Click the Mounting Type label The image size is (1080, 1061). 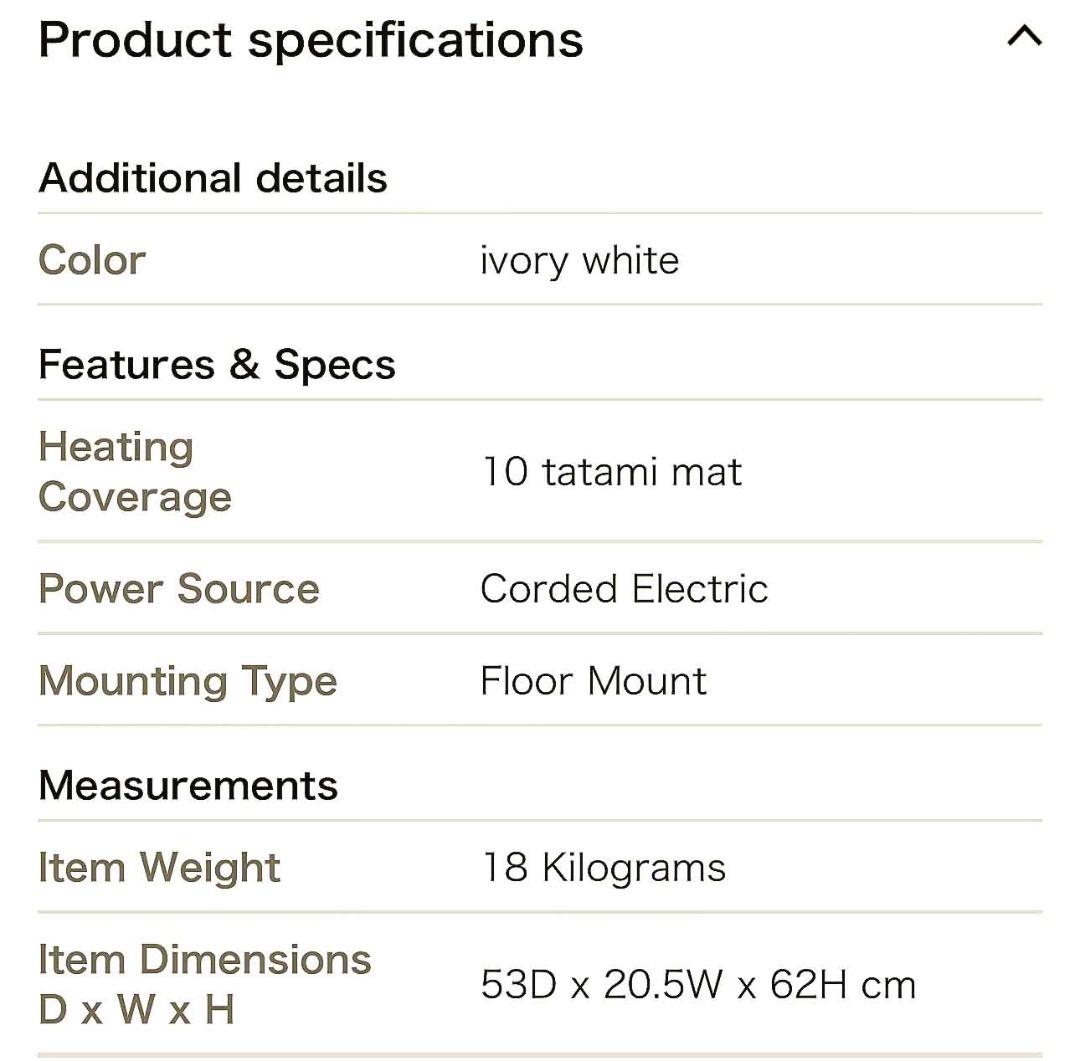pos(187,681)
